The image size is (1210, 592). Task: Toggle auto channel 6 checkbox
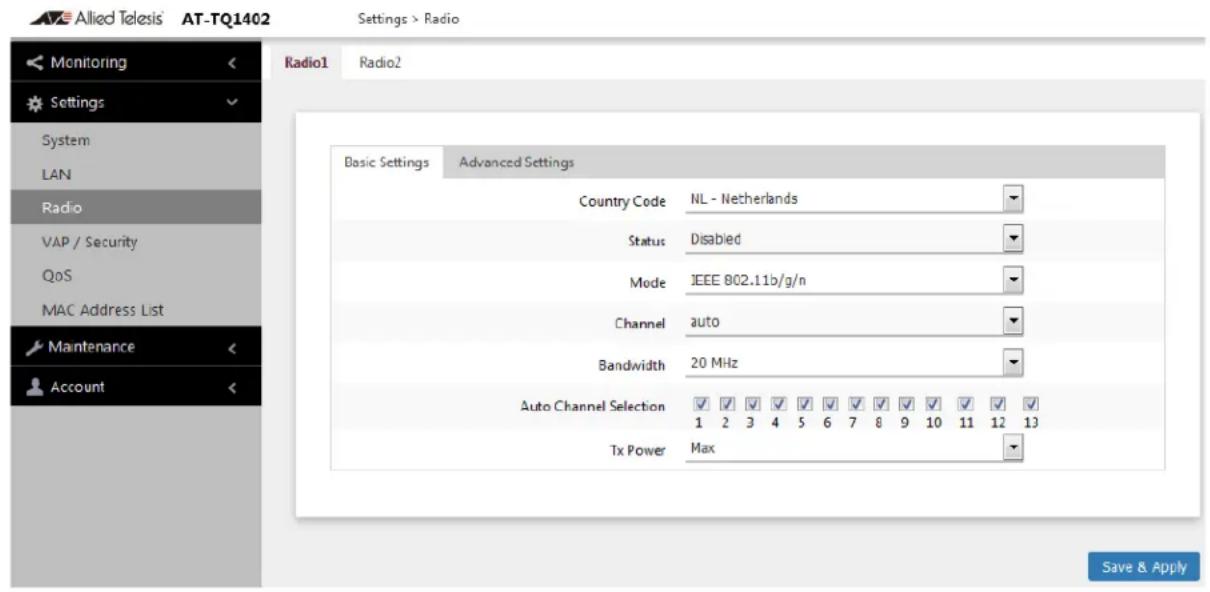(829, 405)
